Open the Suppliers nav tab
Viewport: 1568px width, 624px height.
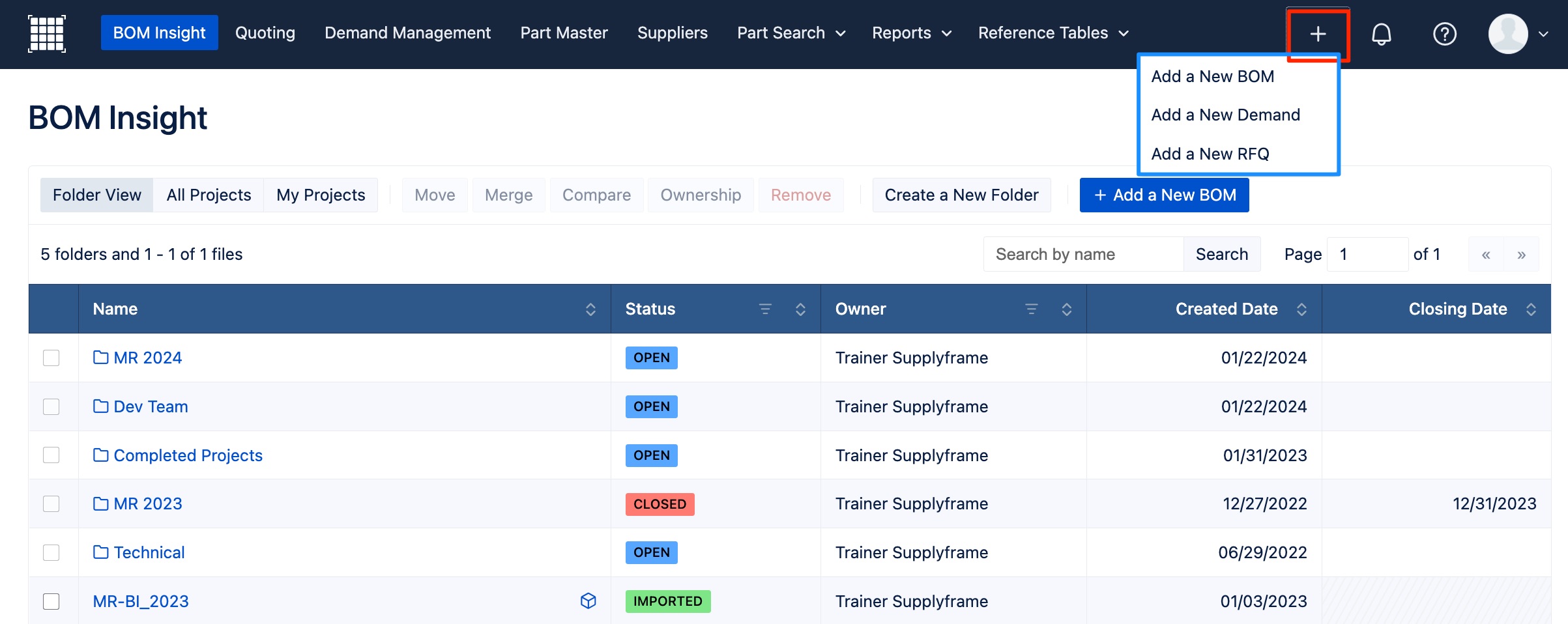click(672, 33)
